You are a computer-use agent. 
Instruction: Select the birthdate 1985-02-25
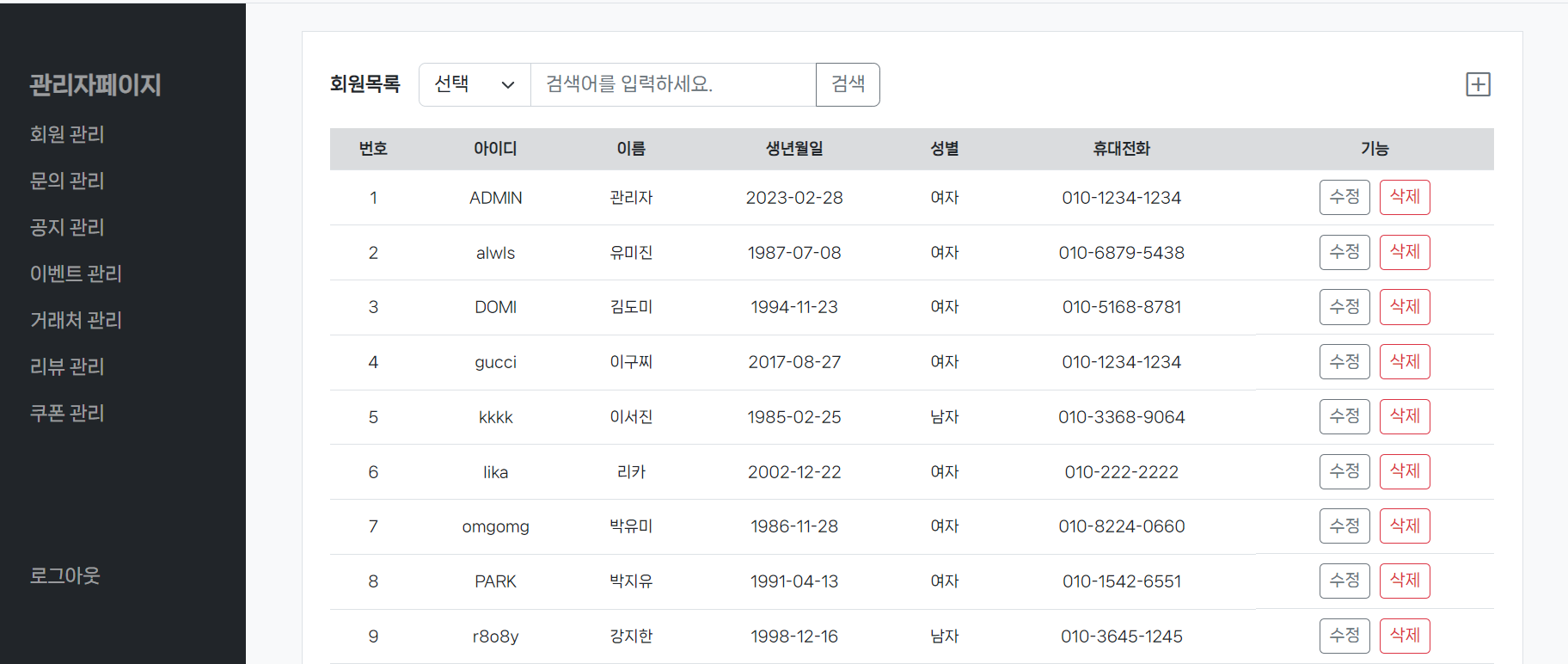click(x=794, y=417)
